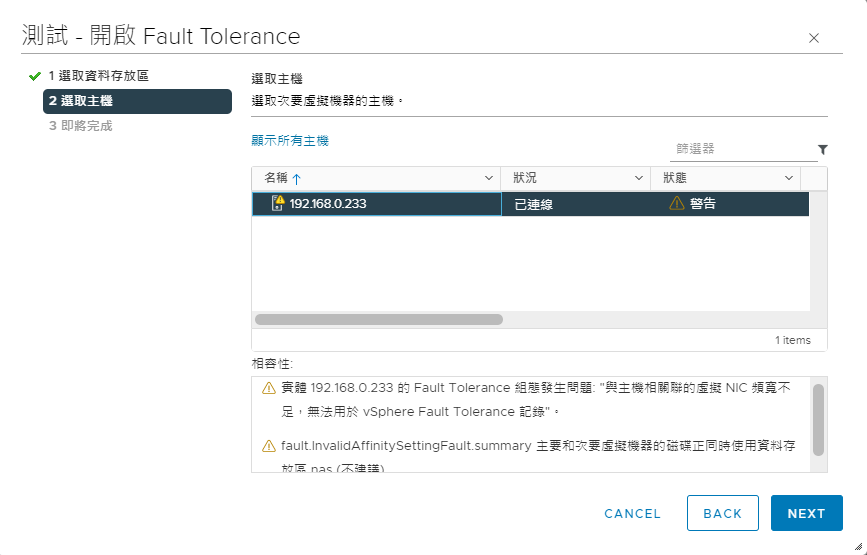Click the 相容性 panel vertical scrollbar
Image resolution: width=867 pixels, height=555 pixels.
pyautogui.click(x=819, y=419)
